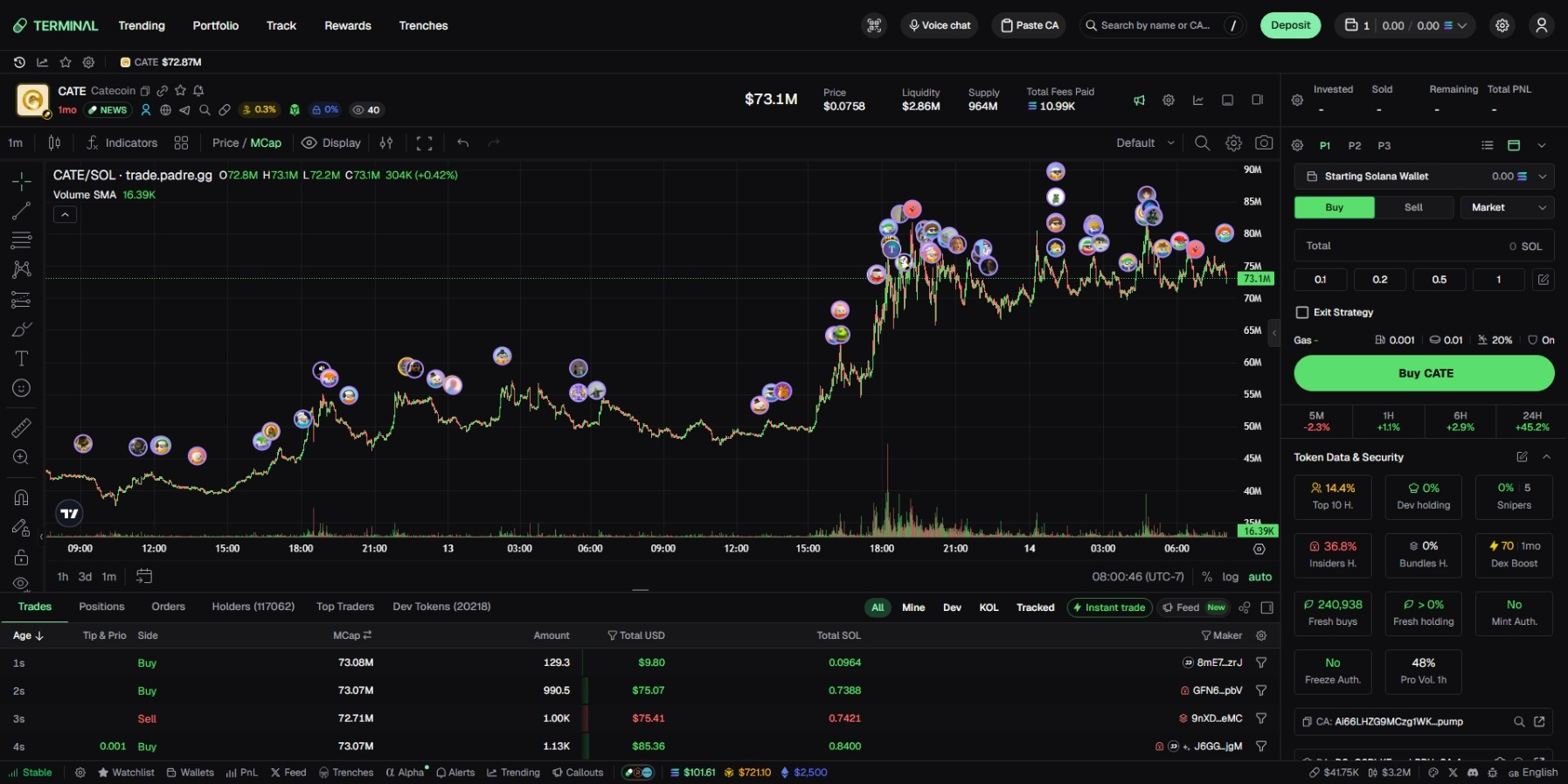Viewport: 1568px width, 784px height.
Task: Go to the Trenches page
Action: coord(424,25)
